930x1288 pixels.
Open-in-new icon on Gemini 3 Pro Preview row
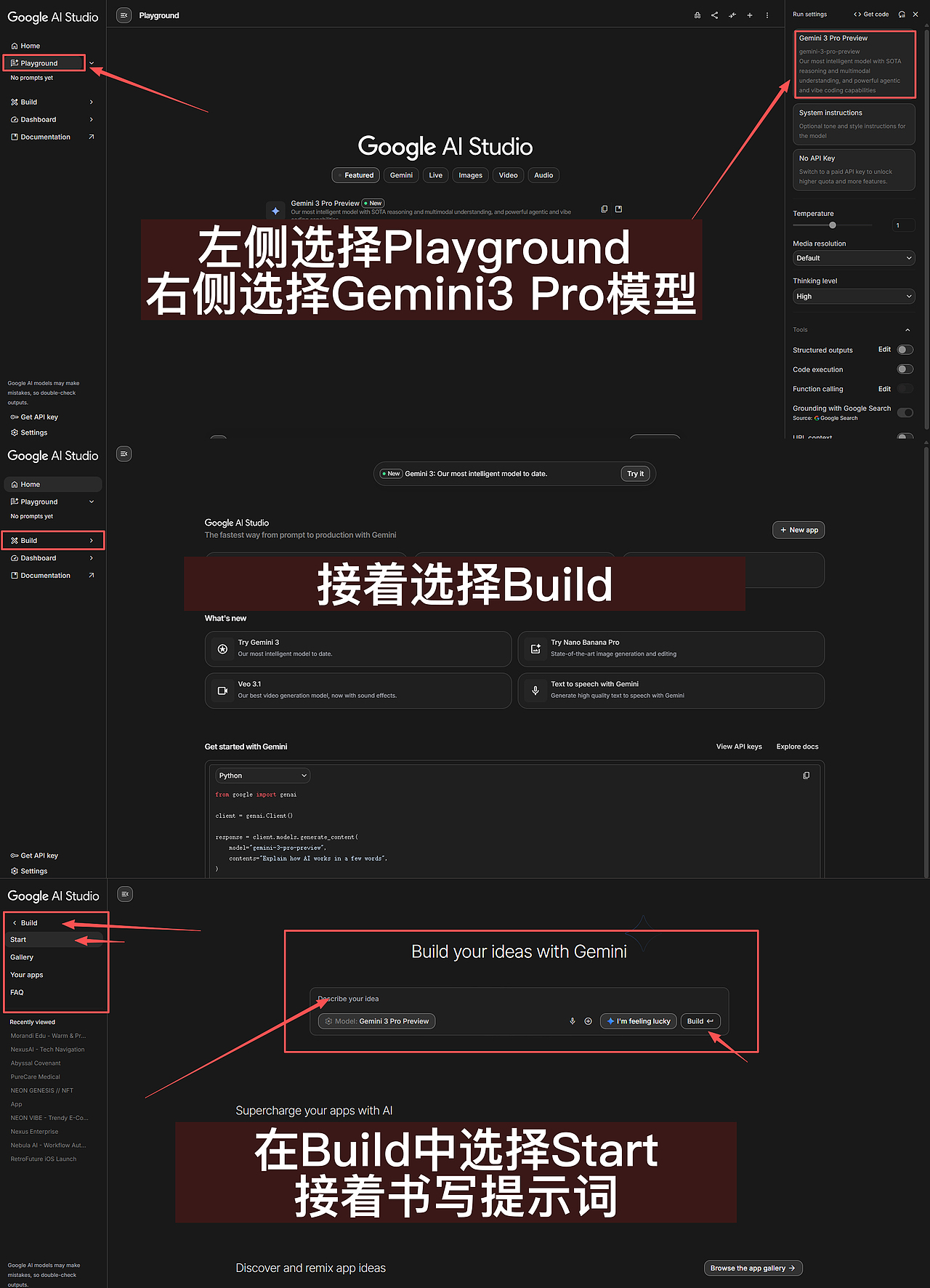point(619,209)
